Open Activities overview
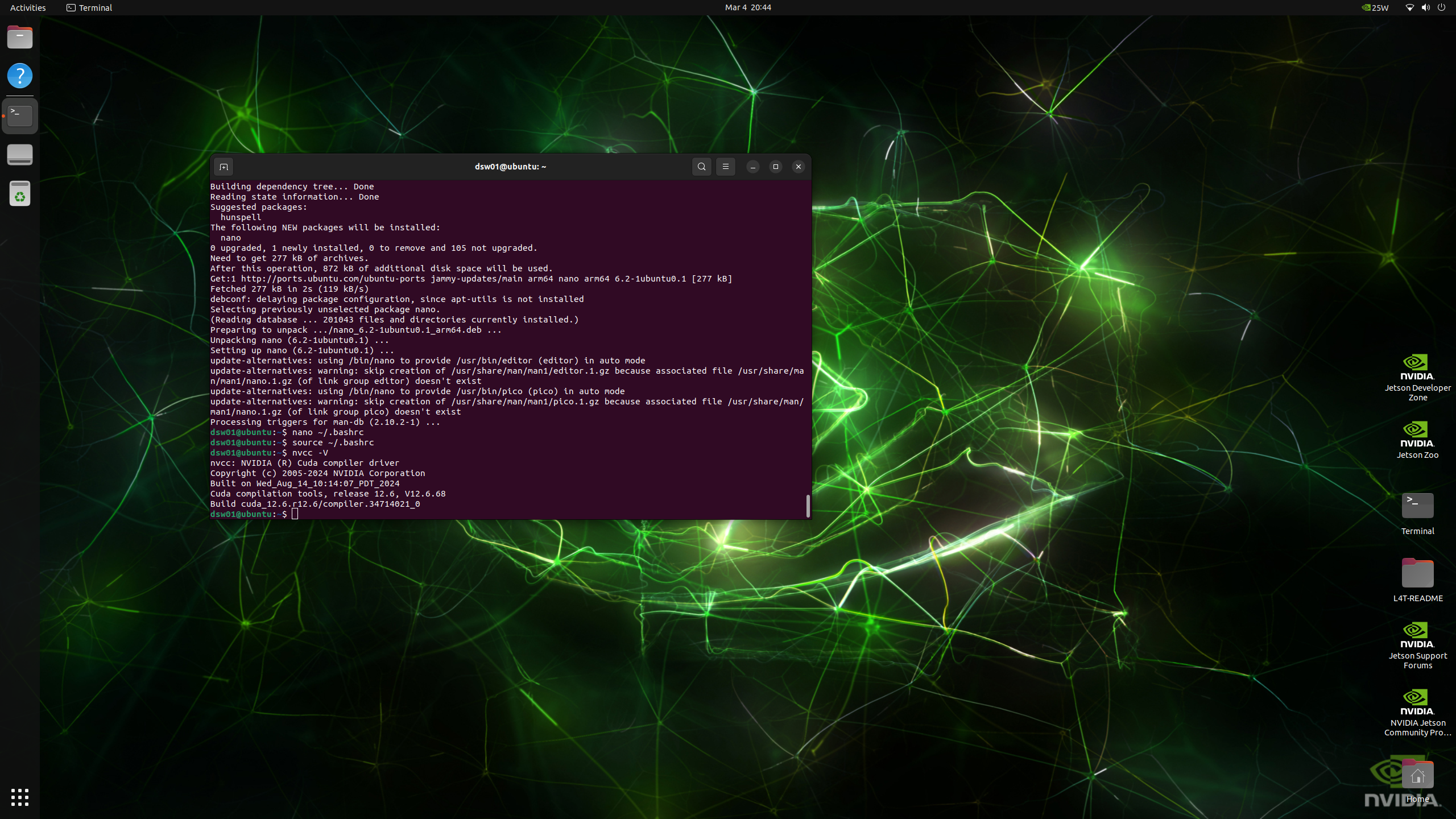 28,7
